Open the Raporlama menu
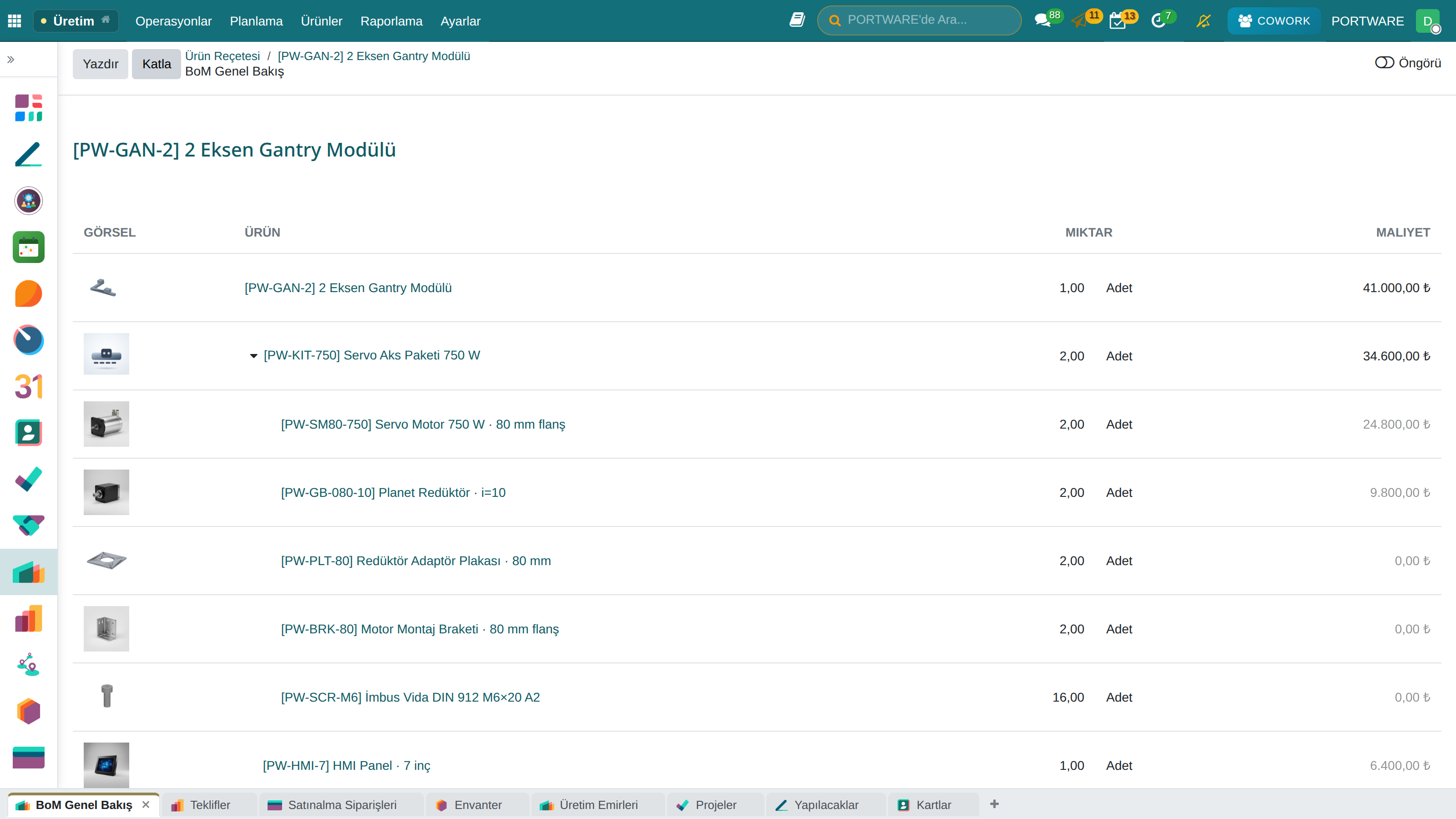This screenshot has height=819, width=1456. coord(391,21)
